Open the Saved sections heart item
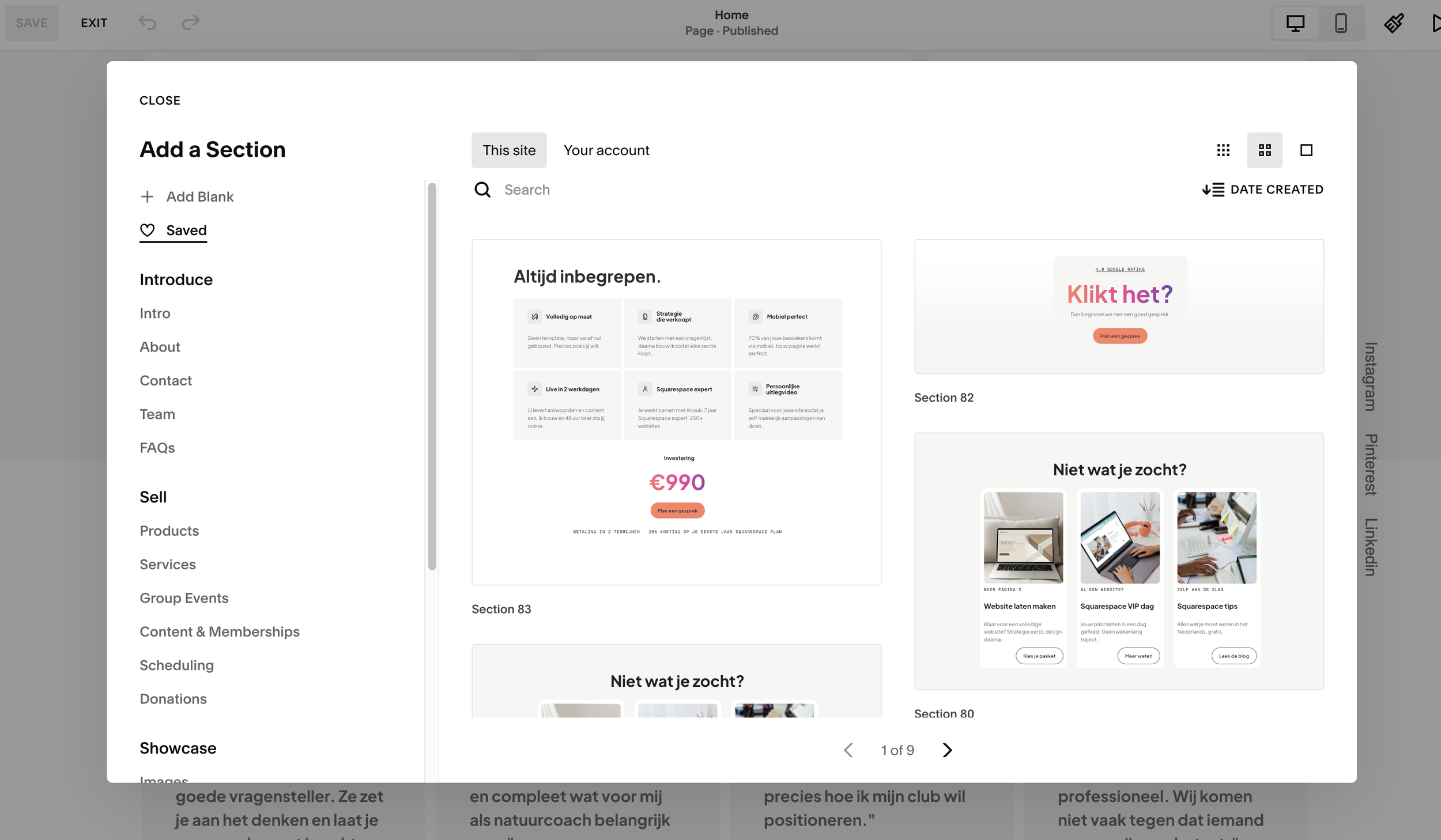 point(173,230)
